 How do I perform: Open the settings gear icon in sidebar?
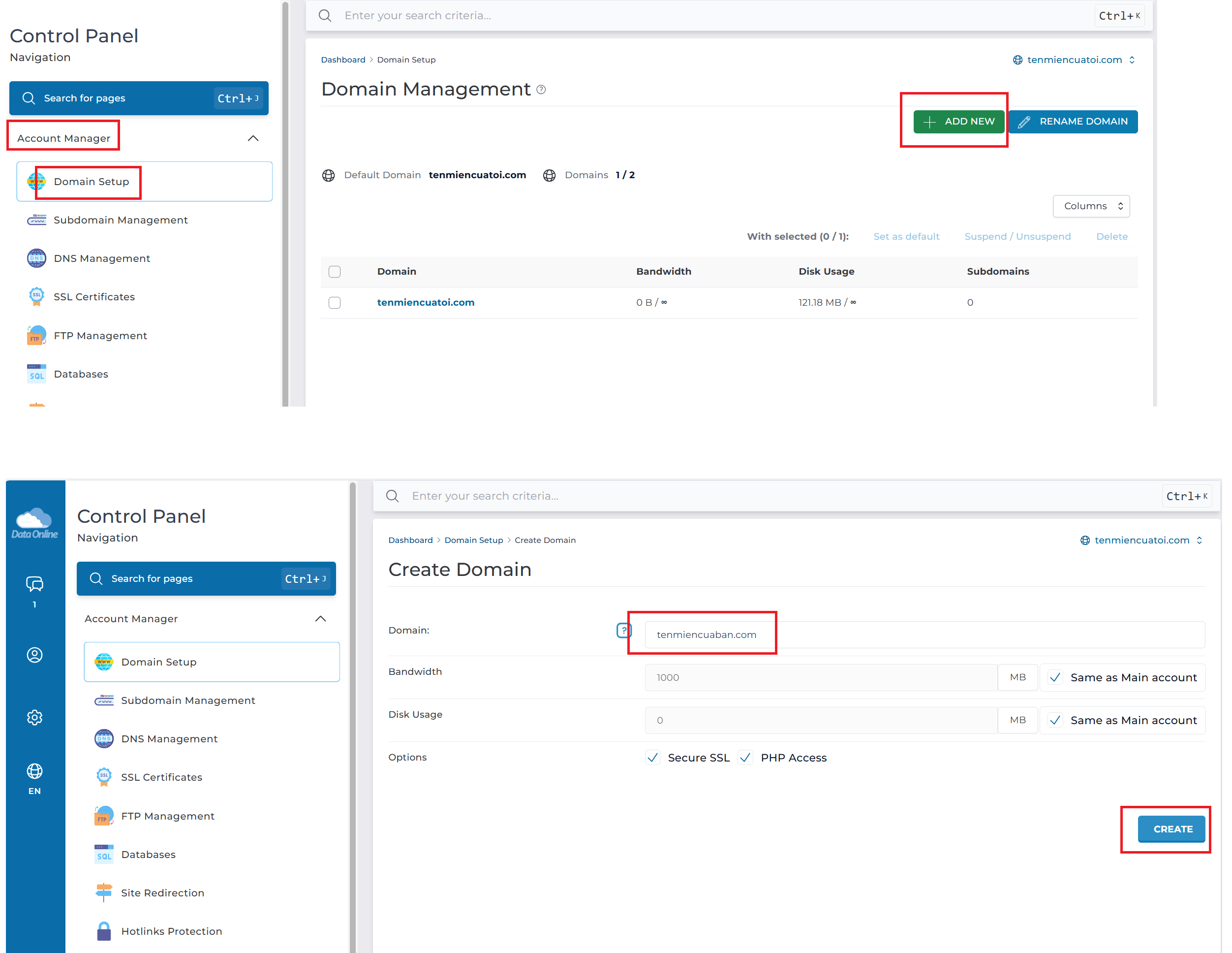tap(34, 717)
